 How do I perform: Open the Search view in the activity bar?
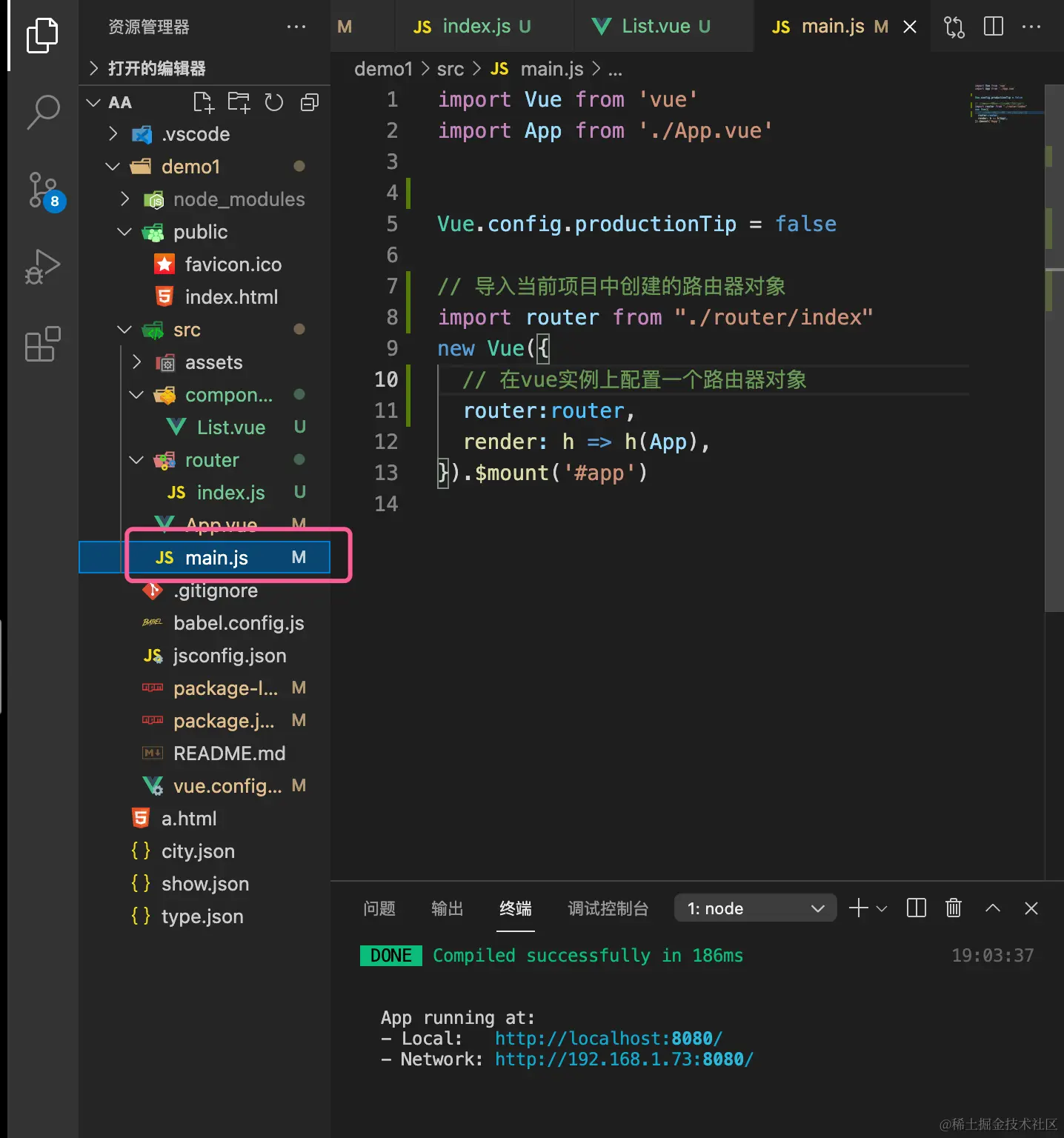coord(42,112)
